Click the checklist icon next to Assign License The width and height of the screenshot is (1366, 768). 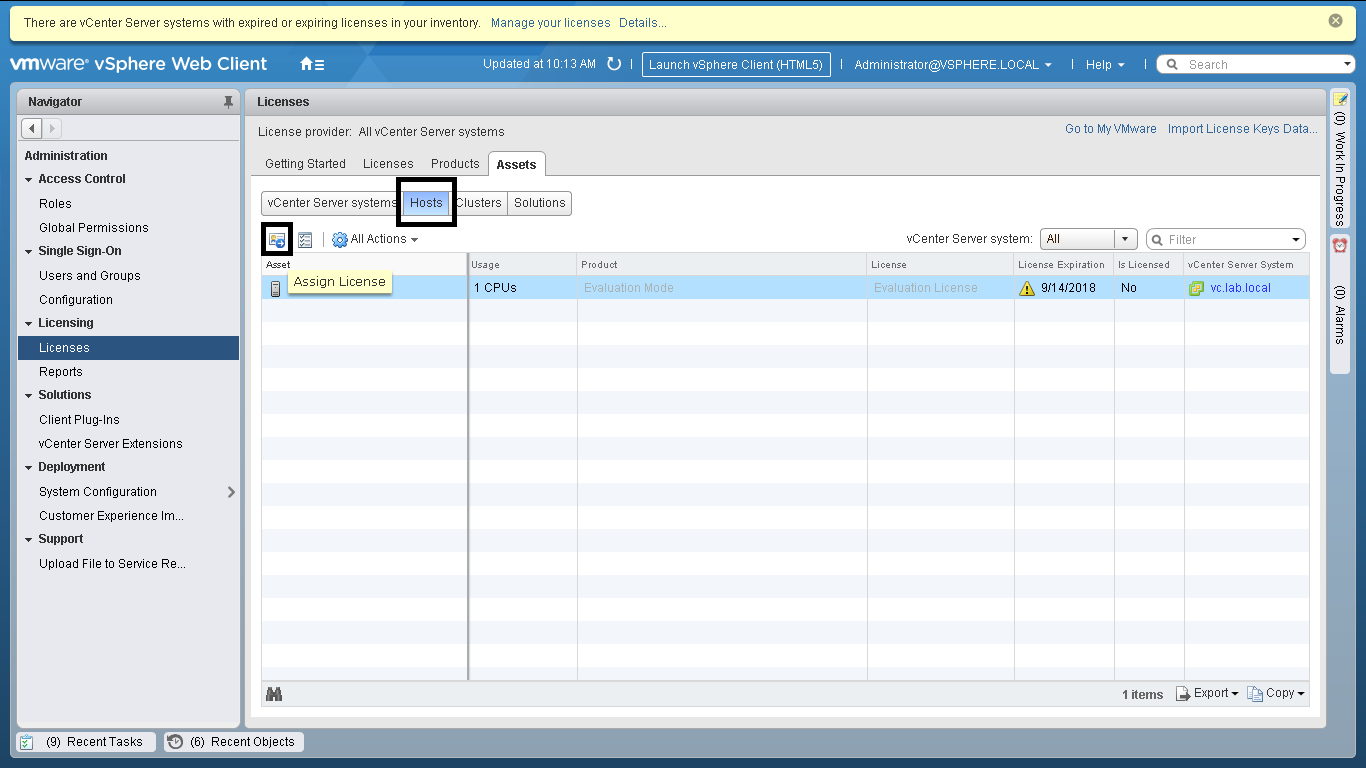point(305,240)
